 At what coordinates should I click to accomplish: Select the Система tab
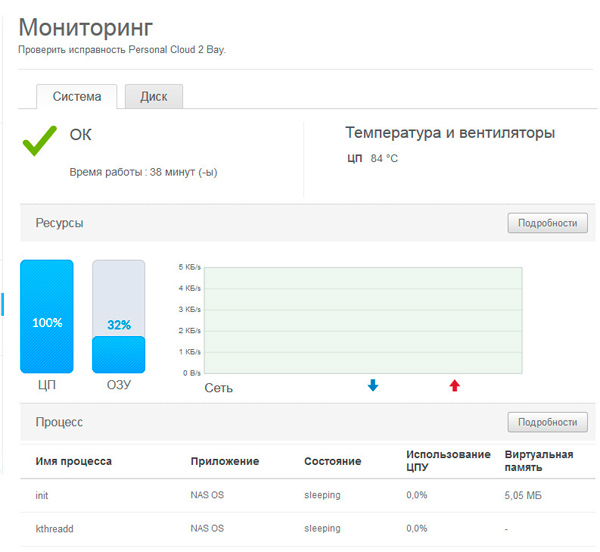click(77, 97)
